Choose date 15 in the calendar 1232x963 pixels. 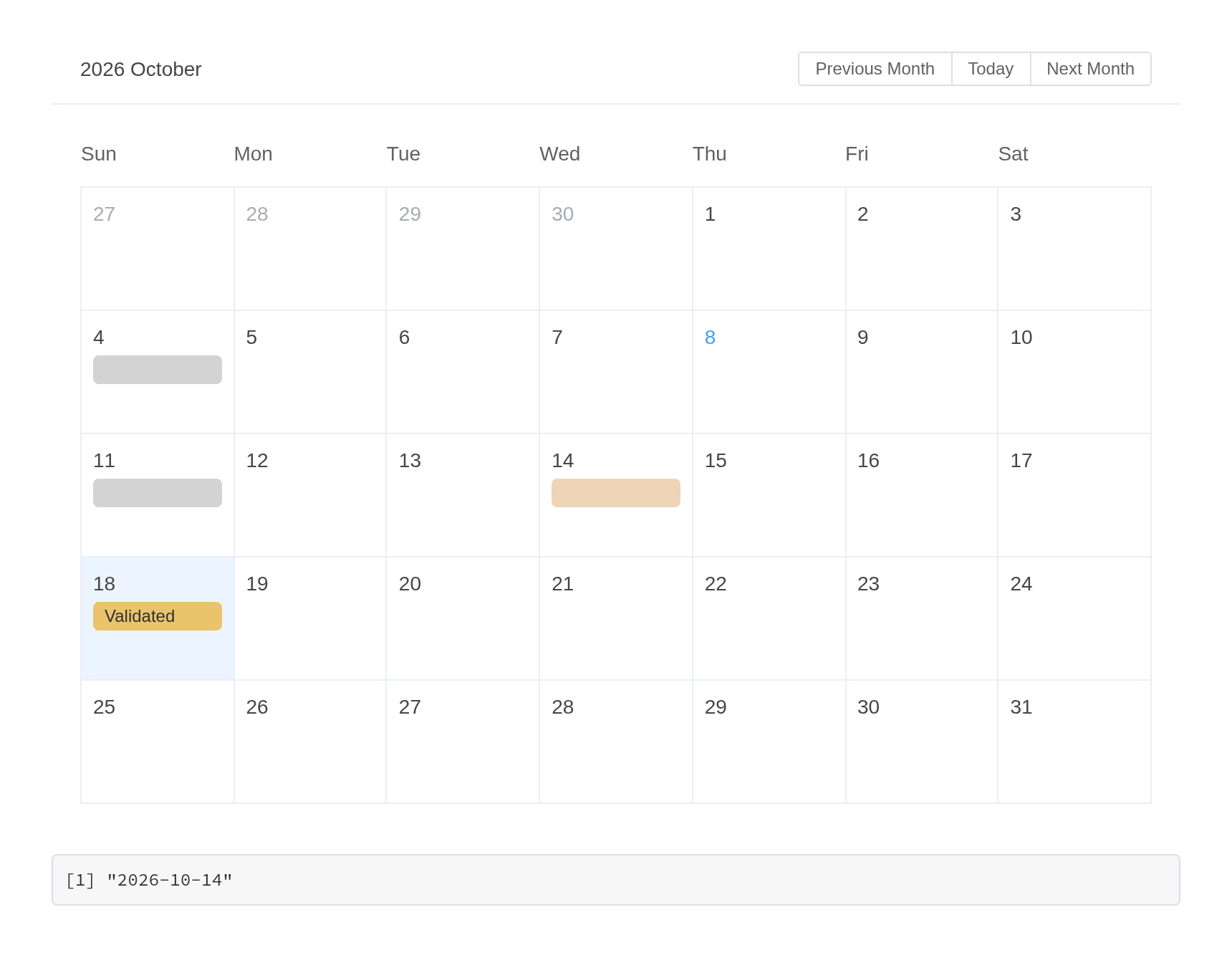click(x=769, y=495)
